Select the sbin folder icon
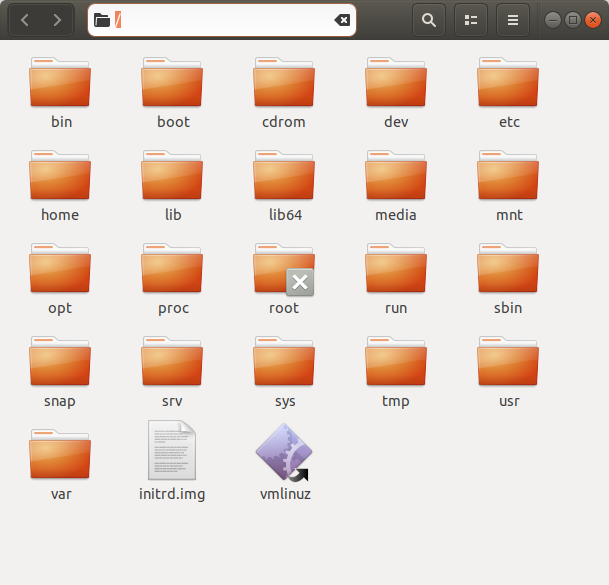This screenshot has width=609, height=585. point(508,268)
